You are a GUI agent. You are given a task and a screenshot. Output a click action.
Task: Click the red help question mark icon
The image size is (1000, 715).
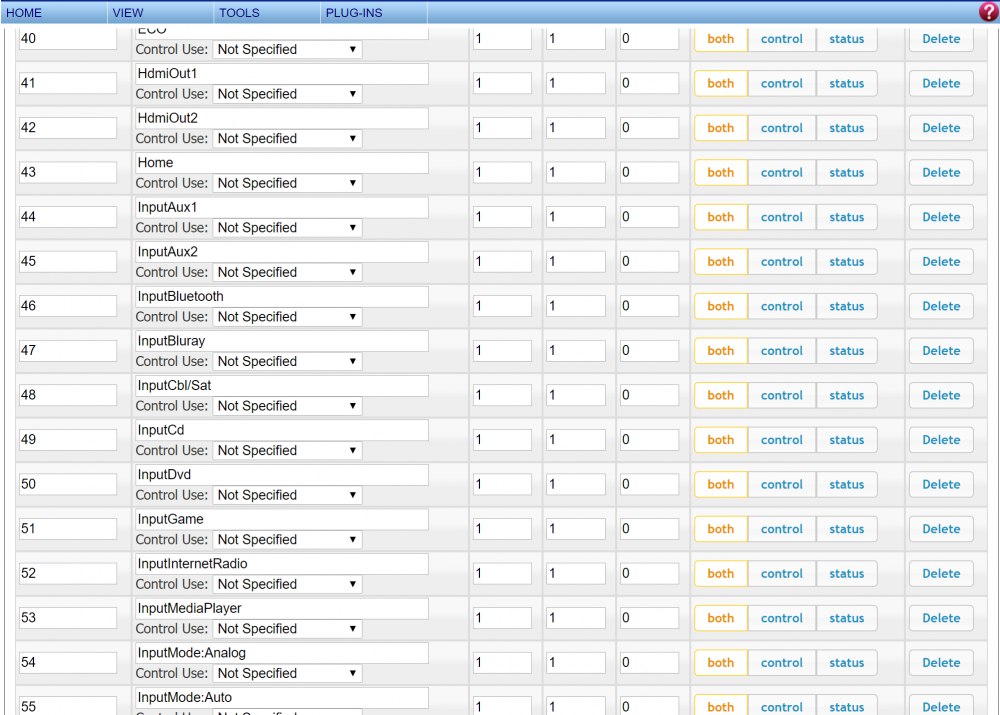pos(987,12)
